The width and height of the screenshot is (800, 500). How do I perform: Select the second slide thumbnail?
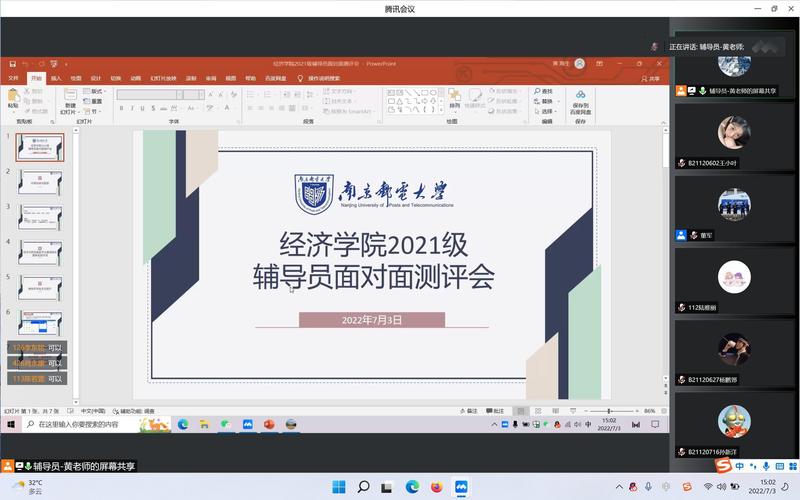click(40, 182)
